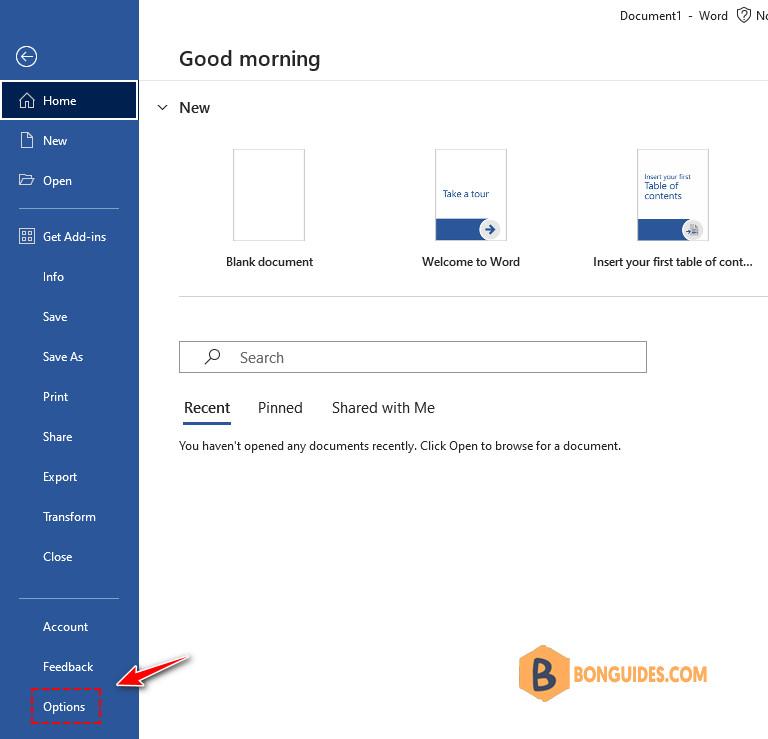Image resolution: width=768 pixels, height=739 pixels.
Task: Switch to the Pinned tab
Action: (x=280, y=408)
